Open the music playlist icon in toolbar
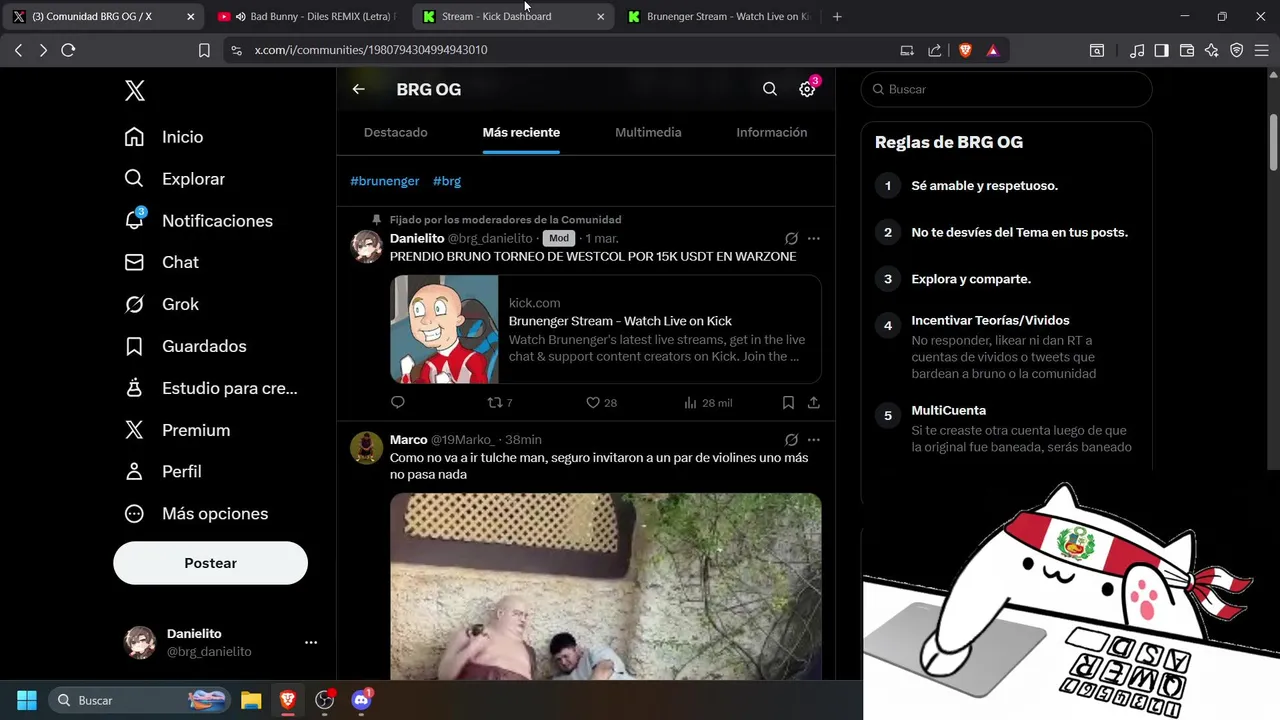Viewport: 1280px width, 720px height. click(1137, 50)
